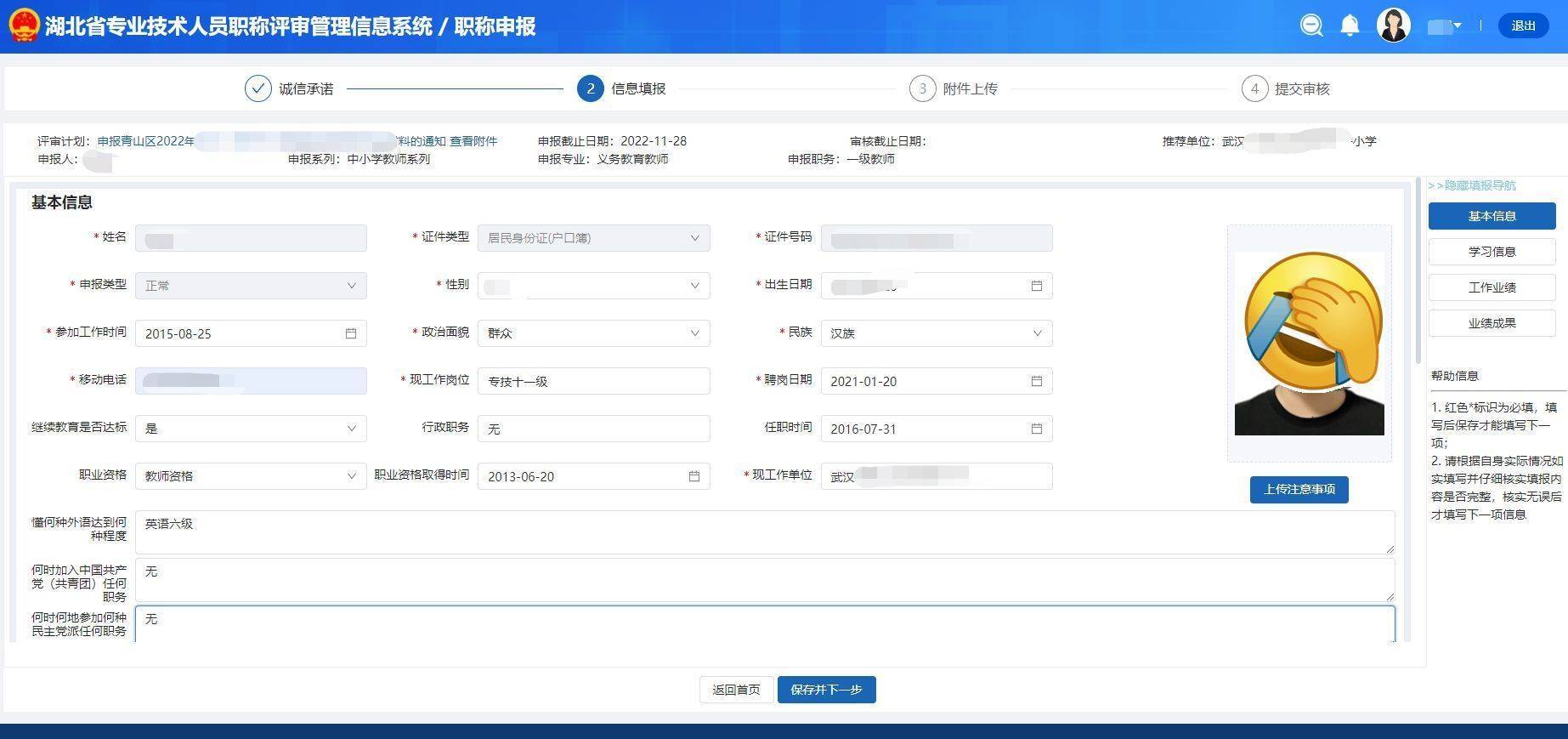Viewport: 1568px width, 739px height.
Task: Click the 保存并下一步 button
Action: [826, 690]
